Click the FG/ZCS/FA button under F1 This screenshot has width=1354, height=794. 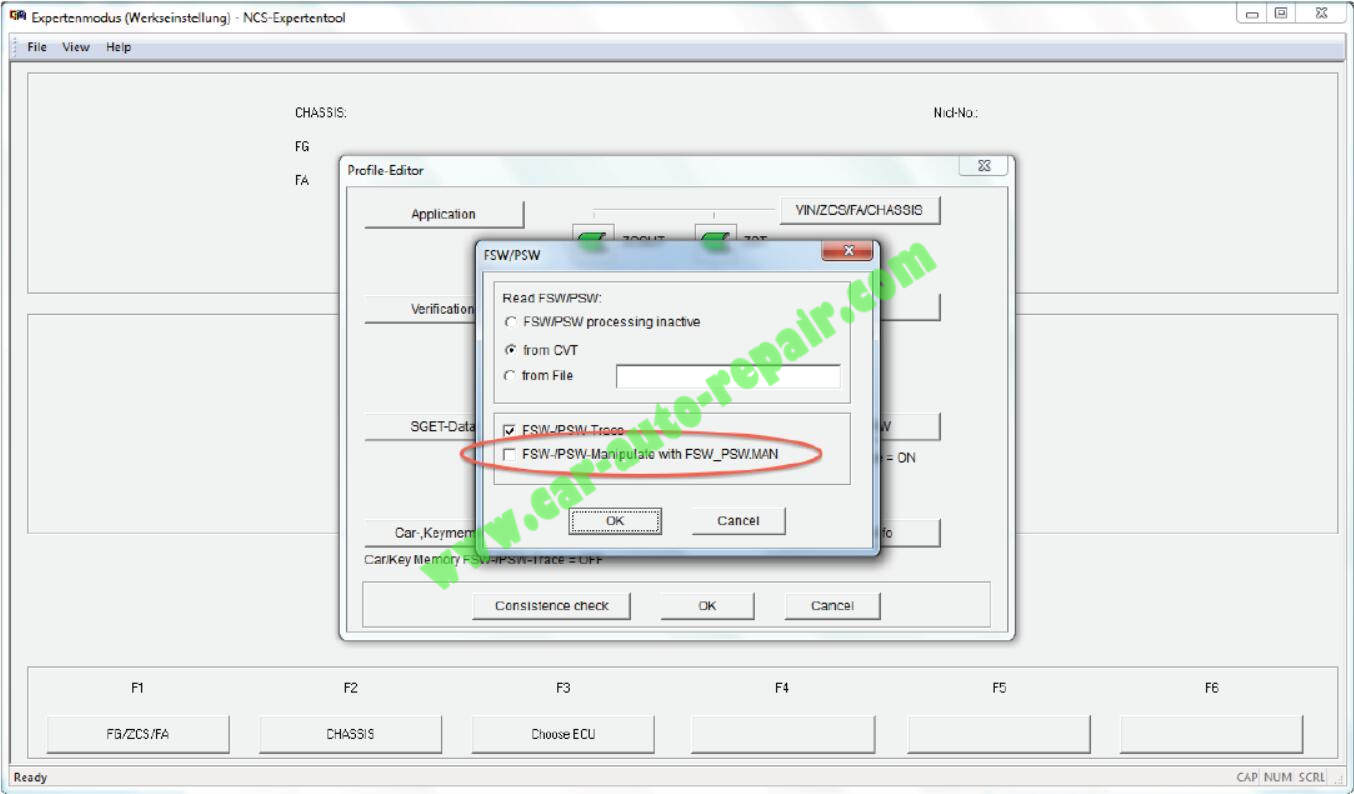(138, 734)
